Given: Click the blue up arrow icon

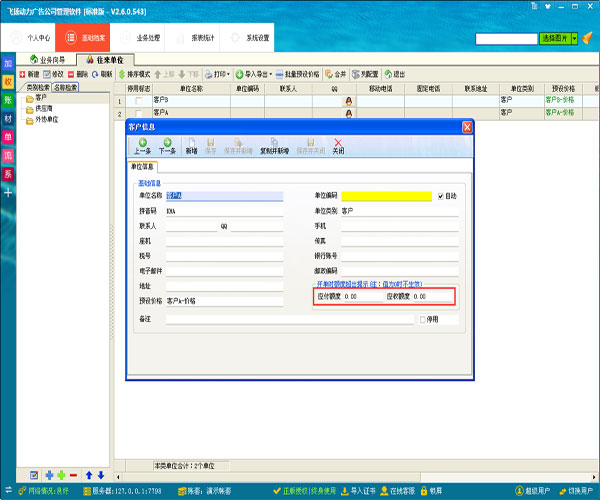Looking at the screenshot, I should [x=87, y=474].
